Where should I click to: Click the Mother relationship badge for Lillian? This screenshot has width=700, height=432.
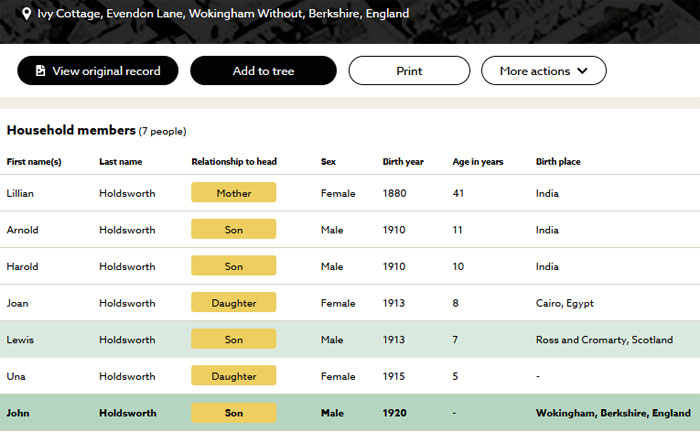click(233, 193)
